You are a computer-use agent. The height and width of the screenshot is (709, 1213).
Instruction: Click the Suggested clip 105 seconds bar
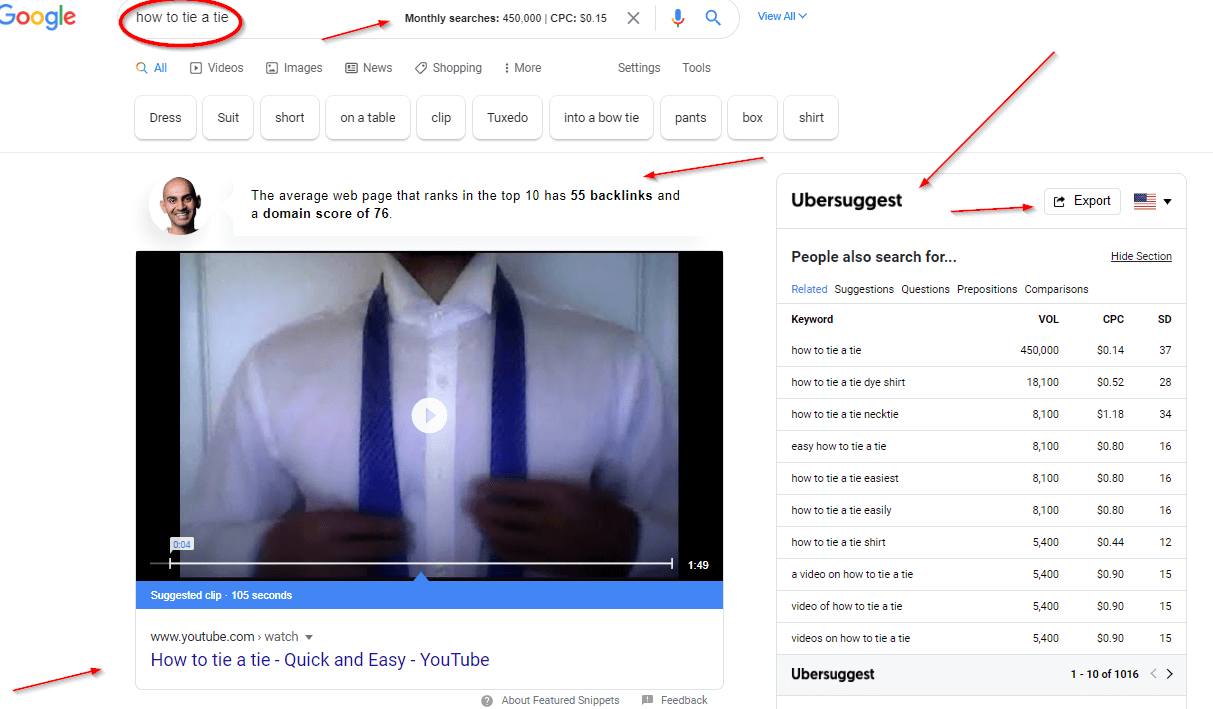pos(429,595)
